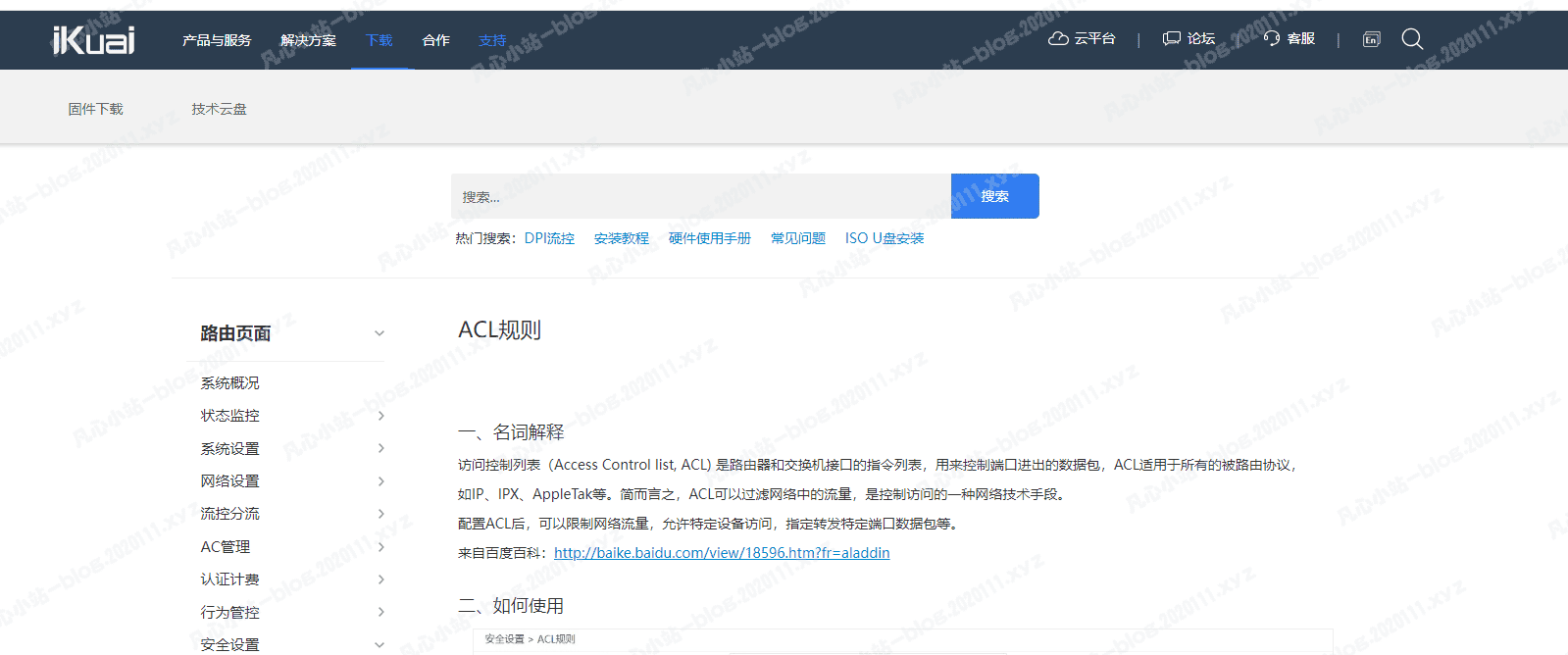Viewport: 1568px width, 655px height.
Task: Click heading 二、如何使用
Action: point(511,606)
